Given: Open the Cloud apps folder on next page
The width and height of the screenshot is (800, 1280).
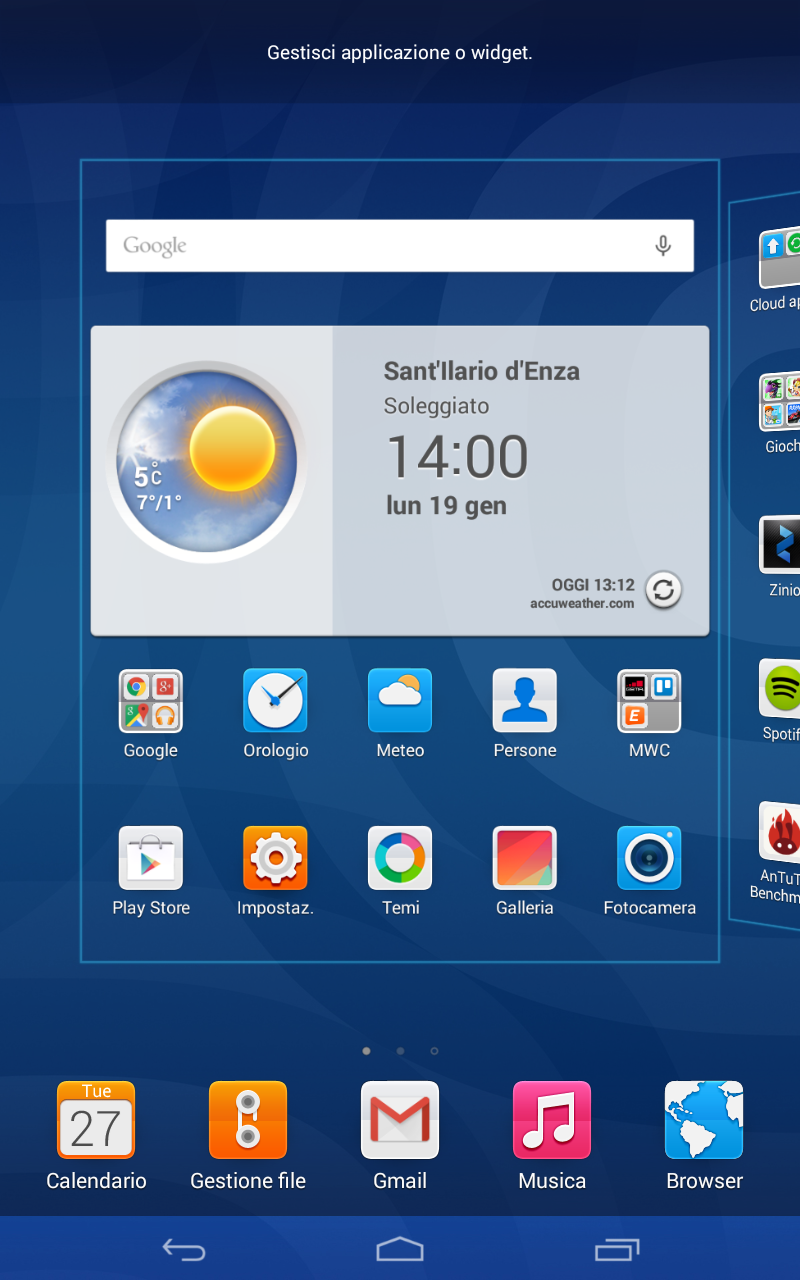Looking at the screenshot, I should click(x=780, y=260).
